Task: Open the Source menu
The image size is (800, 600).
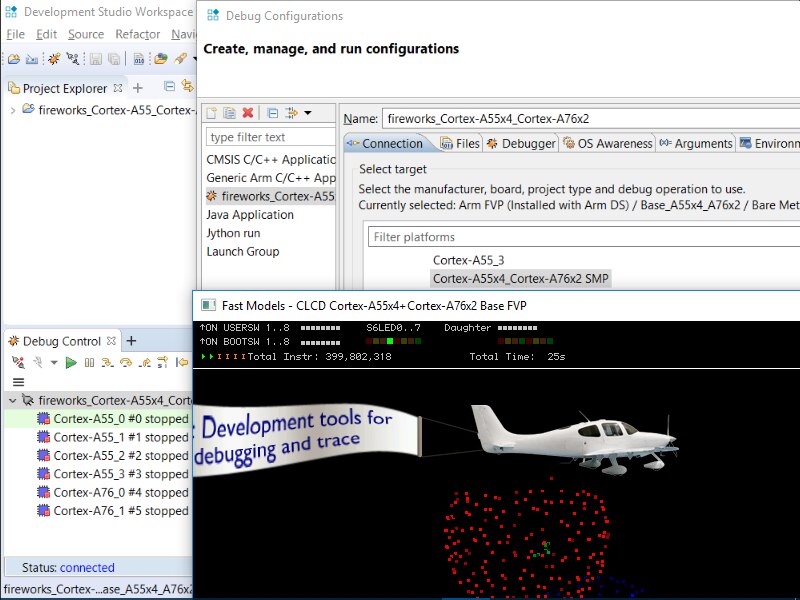Action: point(86,34)
